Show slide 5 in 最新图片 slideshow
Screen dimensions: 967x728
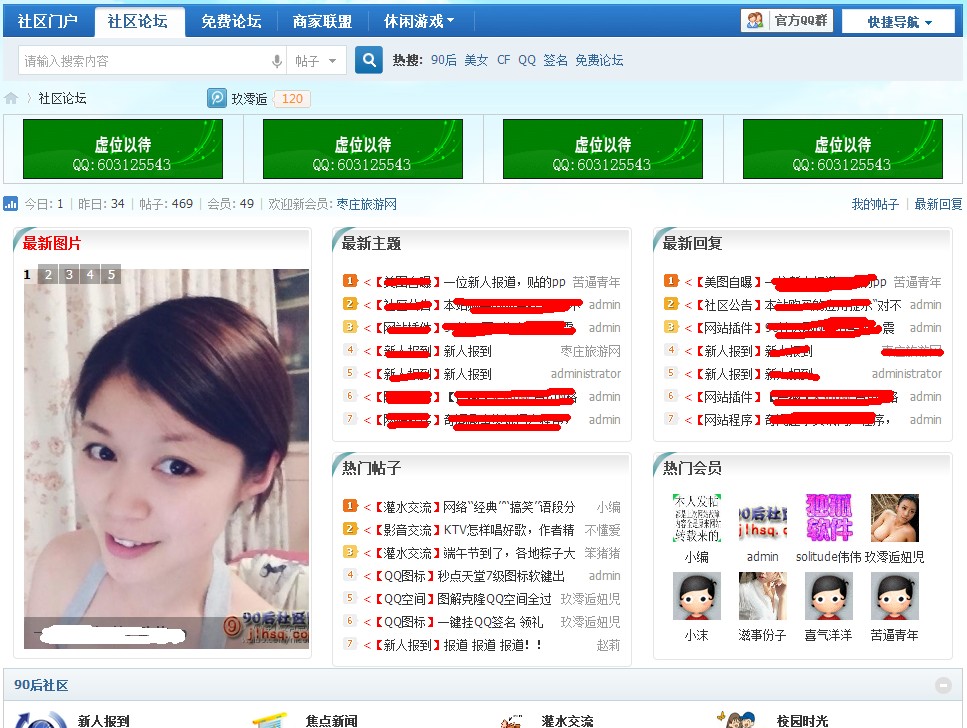tap(111, 275)
